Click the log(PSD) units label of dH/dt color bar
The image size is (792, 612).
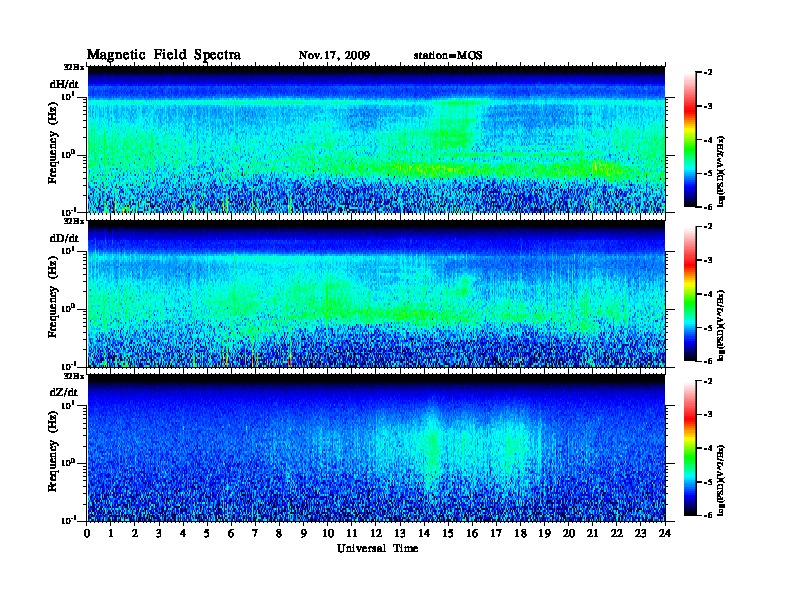tap(721, 172)
